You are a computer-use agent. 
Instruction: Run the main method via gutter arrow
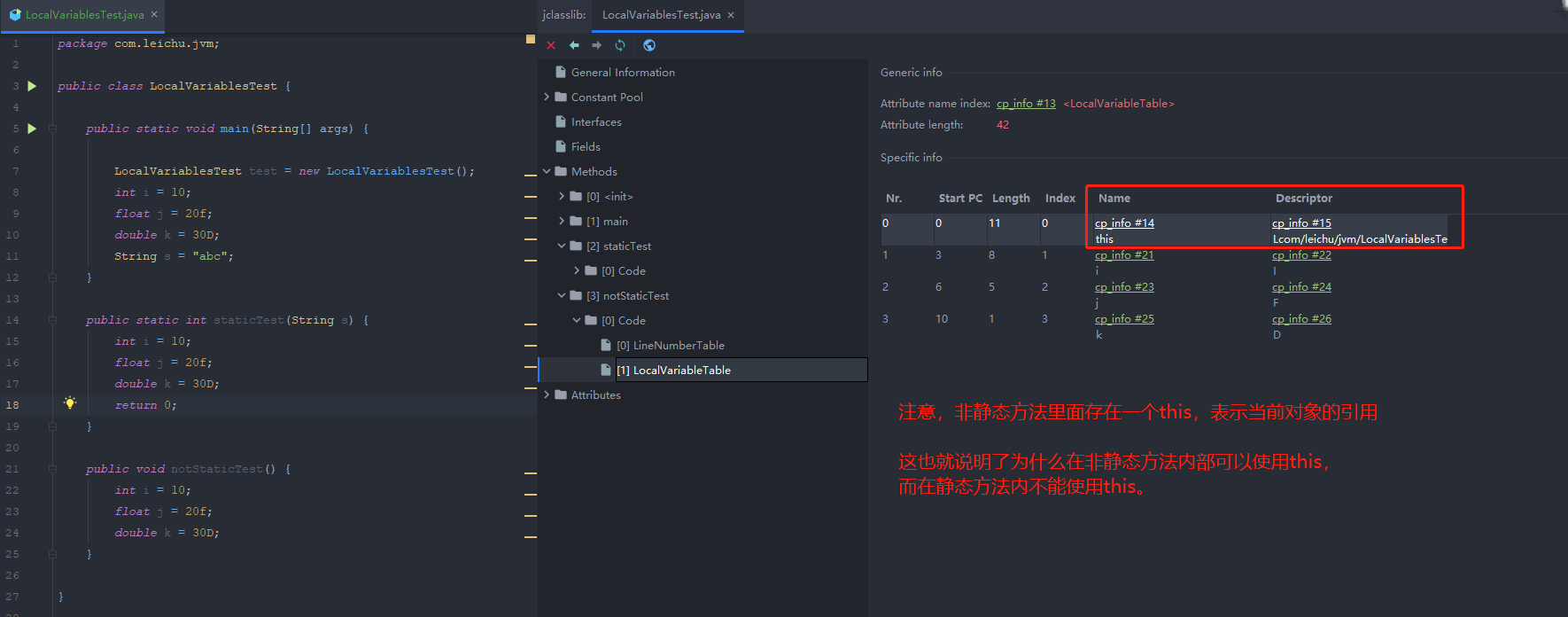pos(32,129)
